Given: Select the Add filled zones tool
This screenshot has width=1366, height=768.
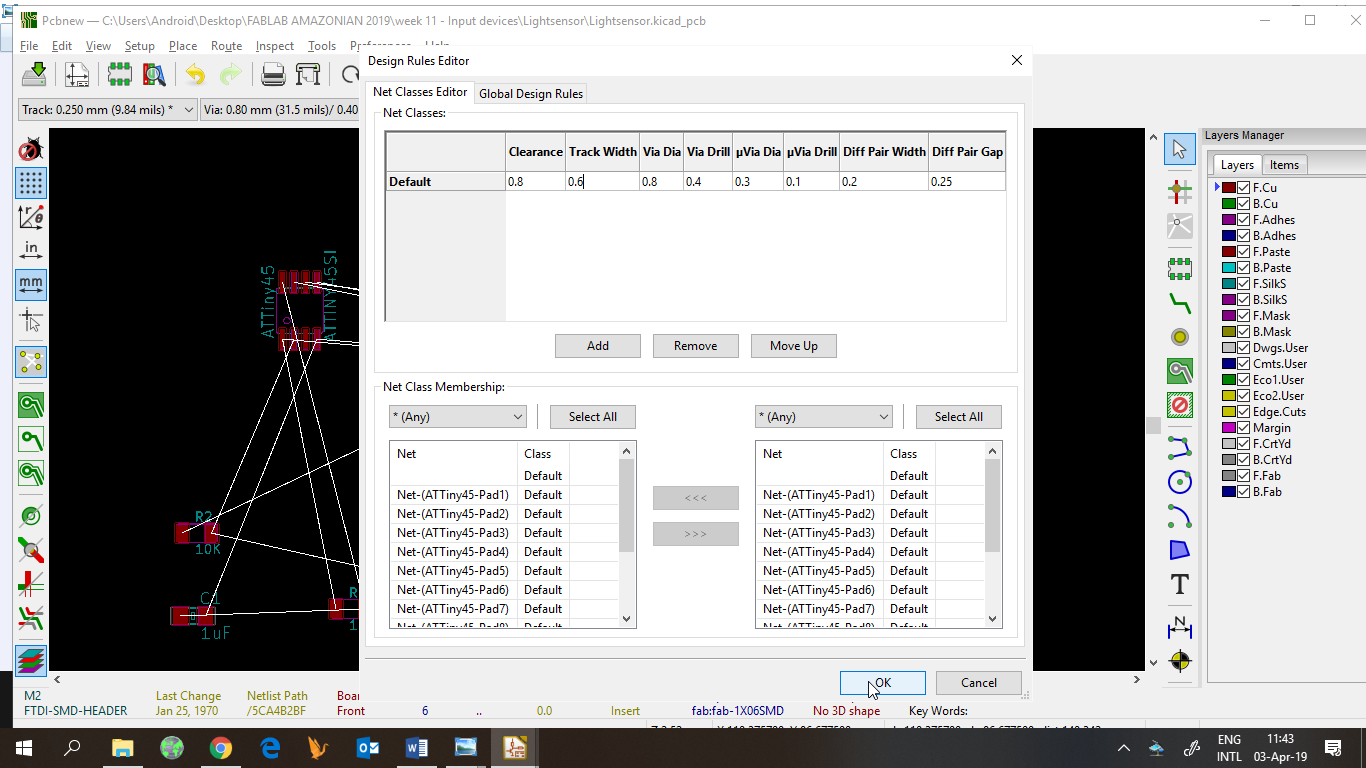Looking at the screenshot, I should point(1180,372).
